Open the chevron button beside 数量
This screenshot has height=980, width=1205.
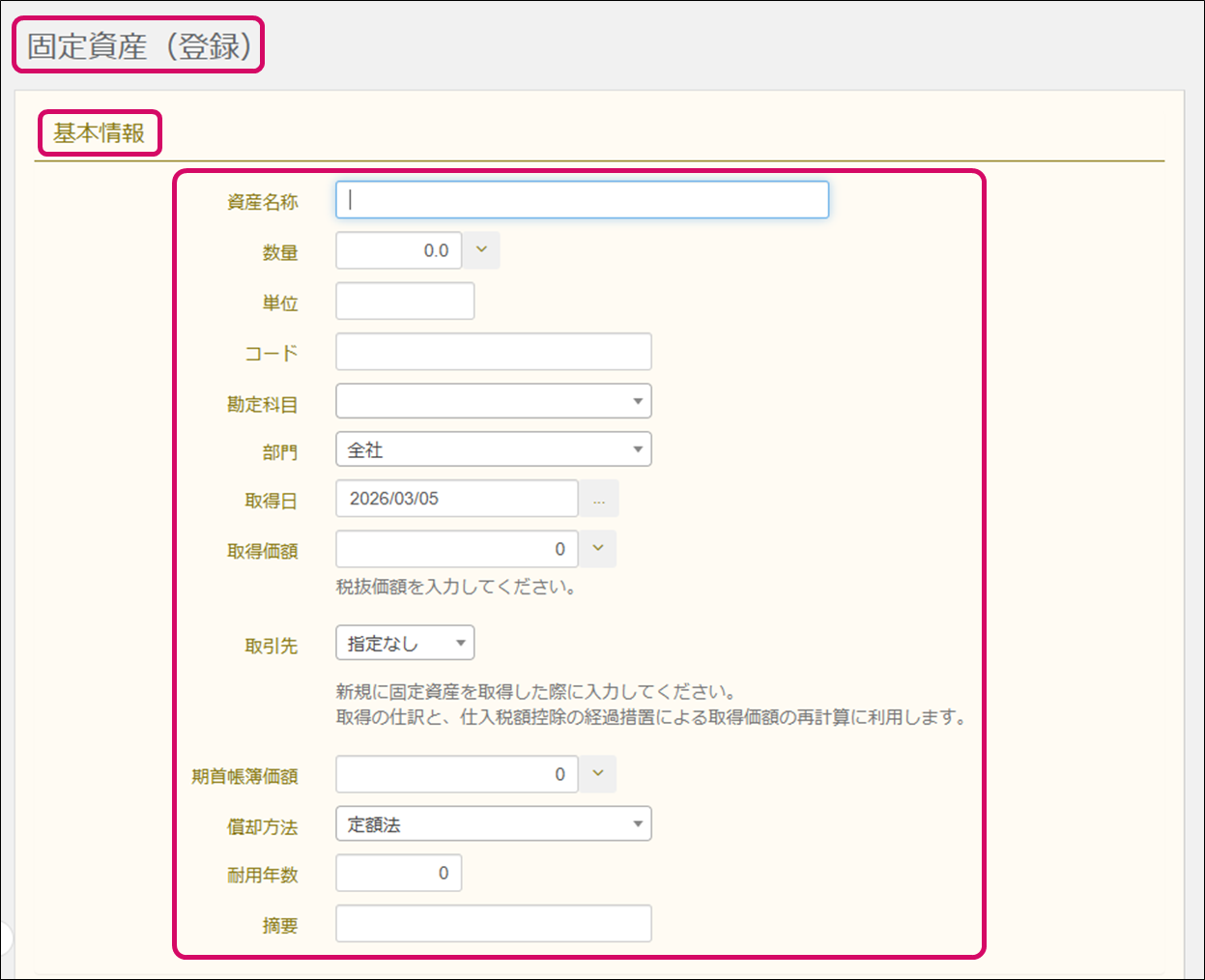click(x=481, y=250)
